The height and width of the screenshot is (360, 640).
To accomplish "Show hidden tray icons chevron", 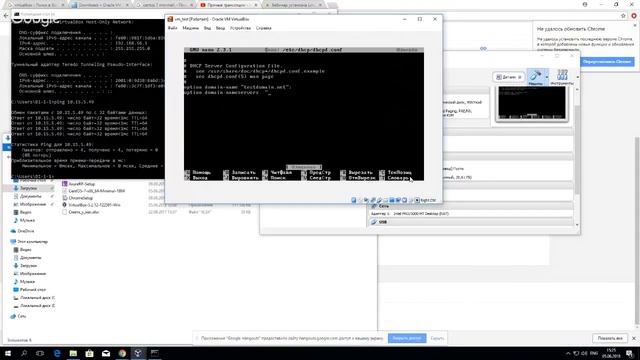I will [568, 353].
